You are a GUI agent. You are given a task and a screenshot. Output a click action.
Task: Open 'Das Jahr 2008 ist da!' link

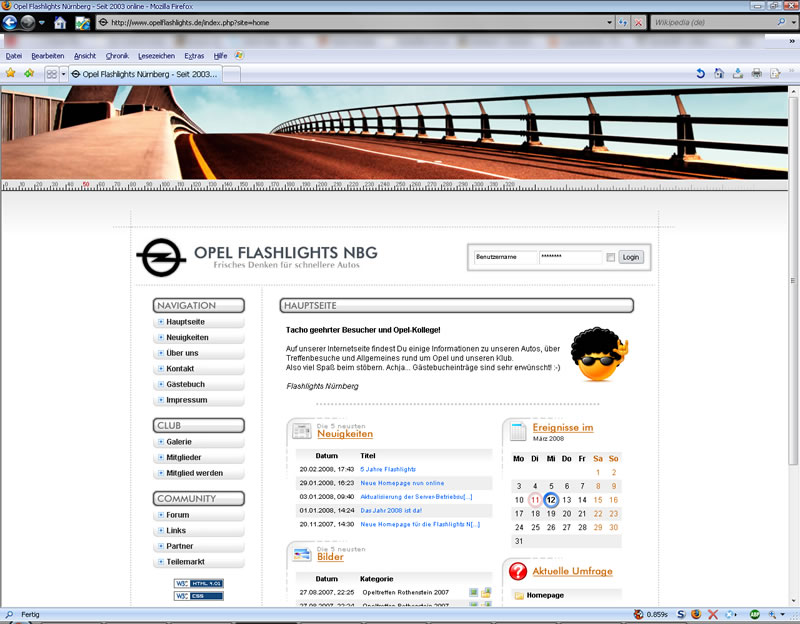tap(391, 510)
